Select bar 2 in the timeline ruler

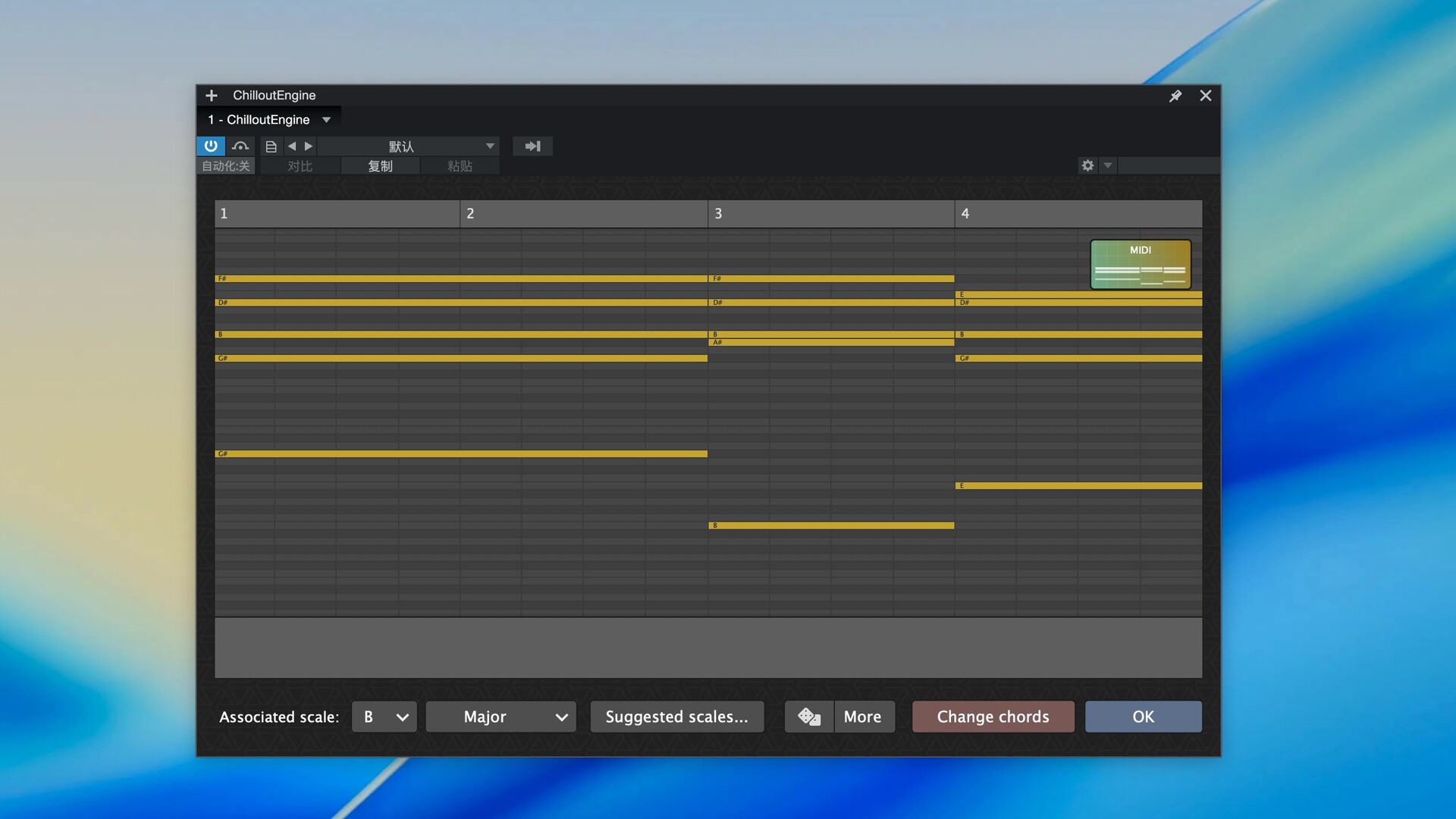pyautogui.click(x=584, y=214)
